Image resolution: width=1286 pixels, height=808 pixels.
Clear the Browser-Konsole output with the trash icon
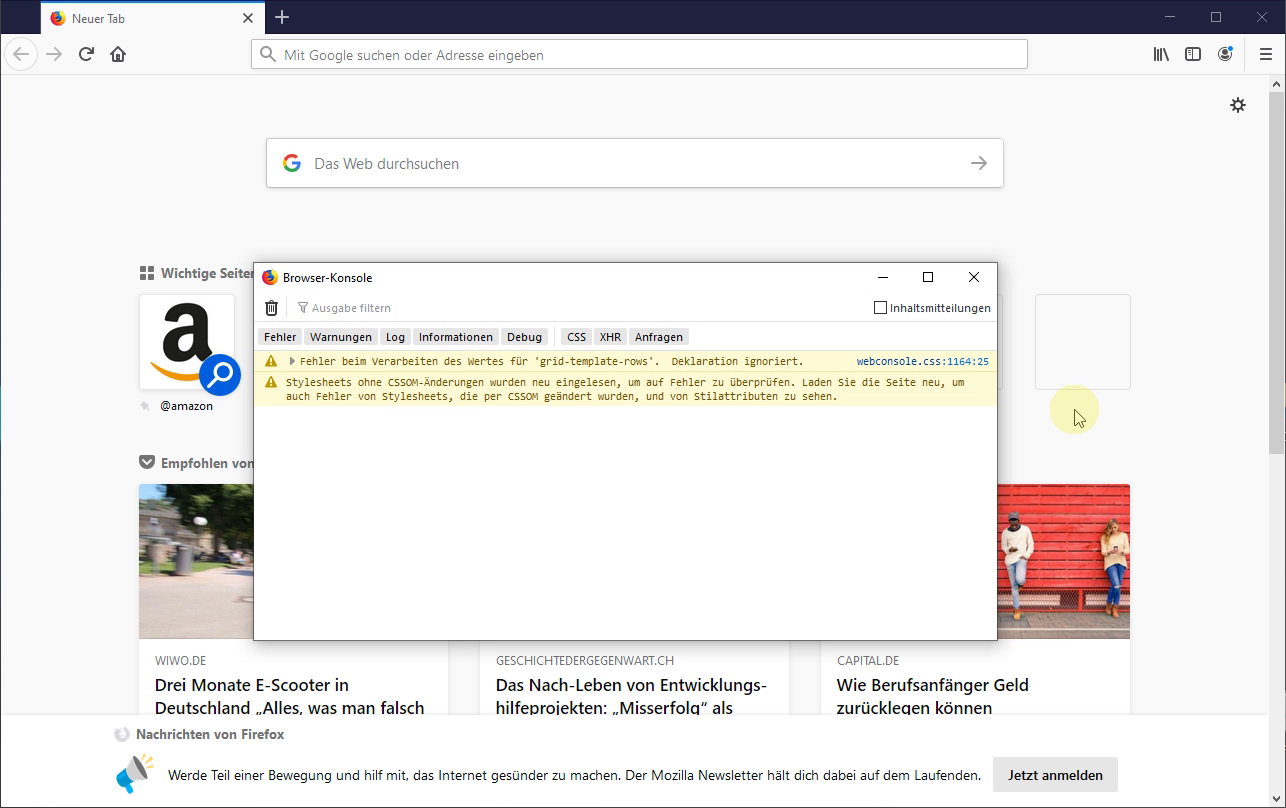[x=271, y=308]
